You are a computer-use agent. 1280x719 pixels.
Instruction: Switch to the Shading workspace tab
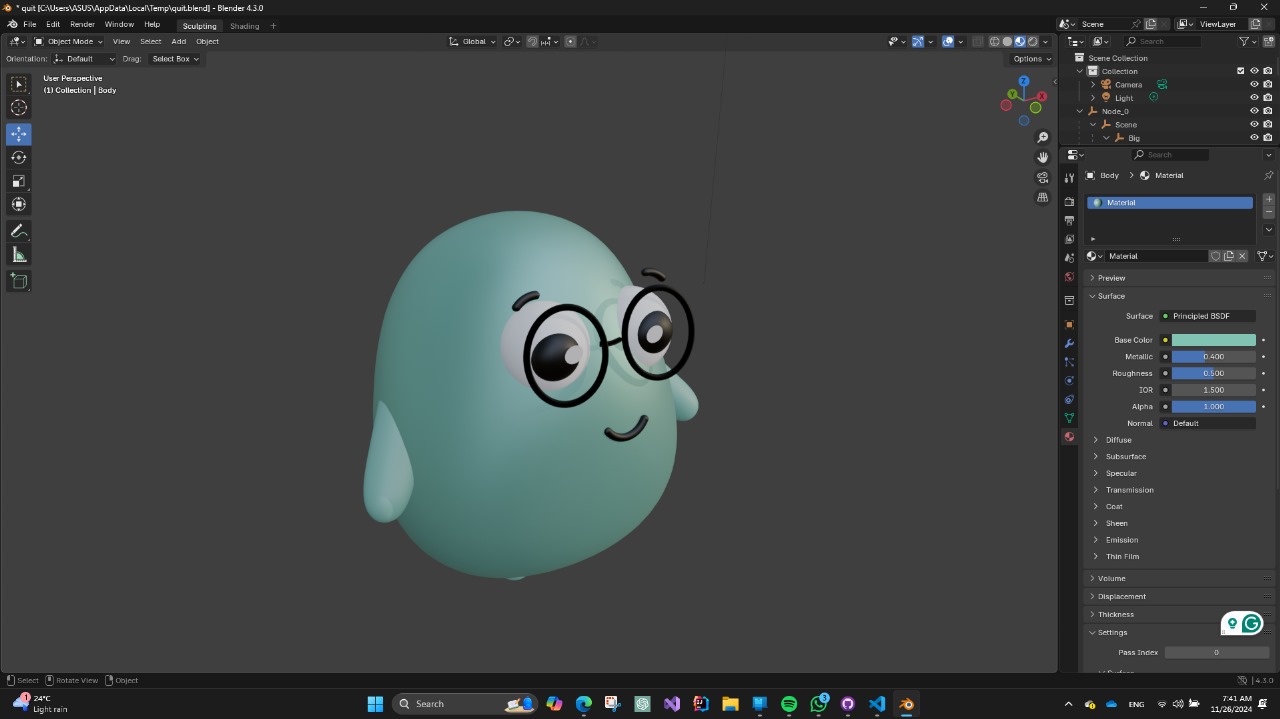point(244,25)
